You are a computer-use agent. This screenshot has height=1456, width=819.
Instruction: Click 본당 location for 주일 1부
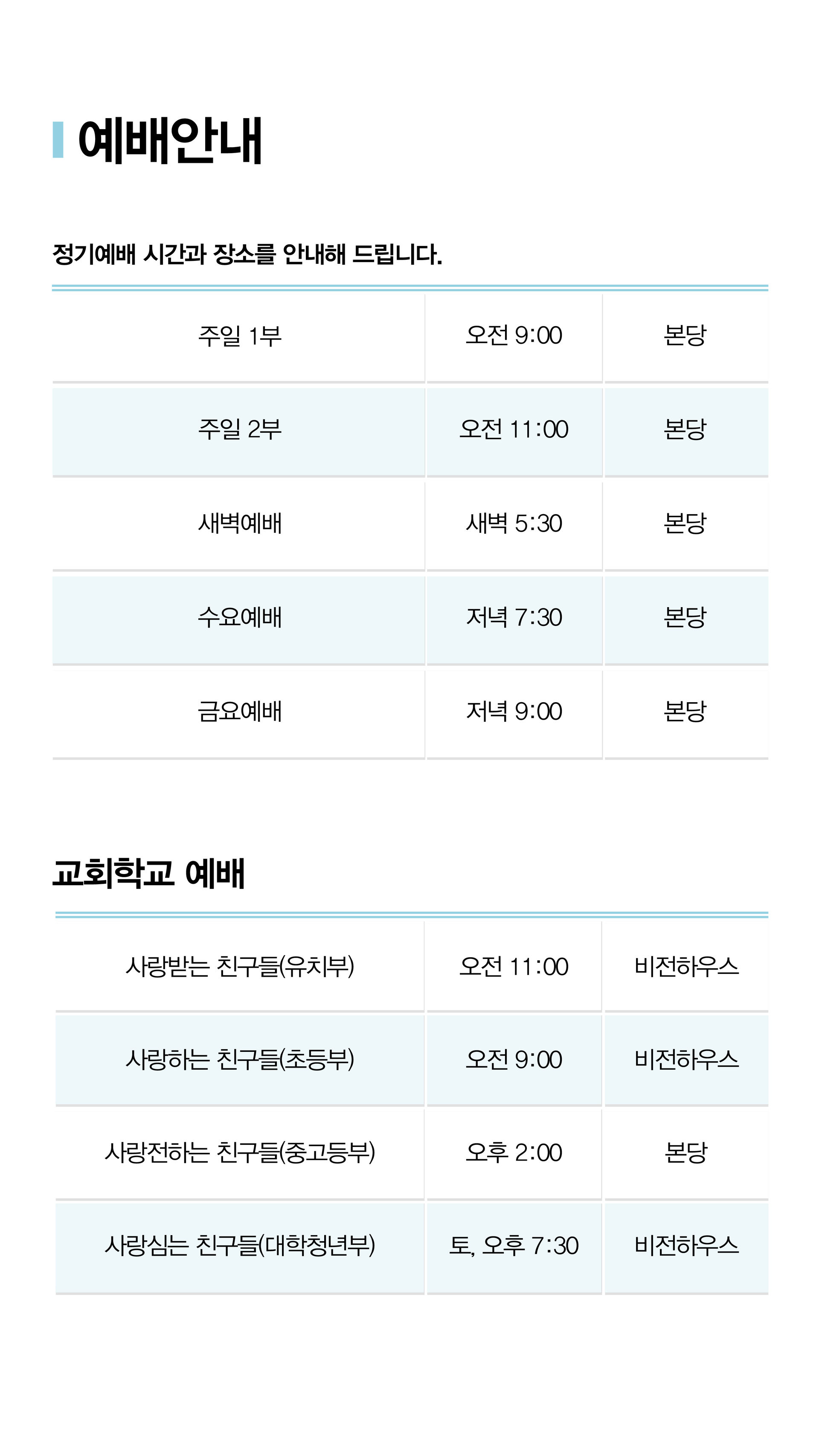tap(685, 336)
